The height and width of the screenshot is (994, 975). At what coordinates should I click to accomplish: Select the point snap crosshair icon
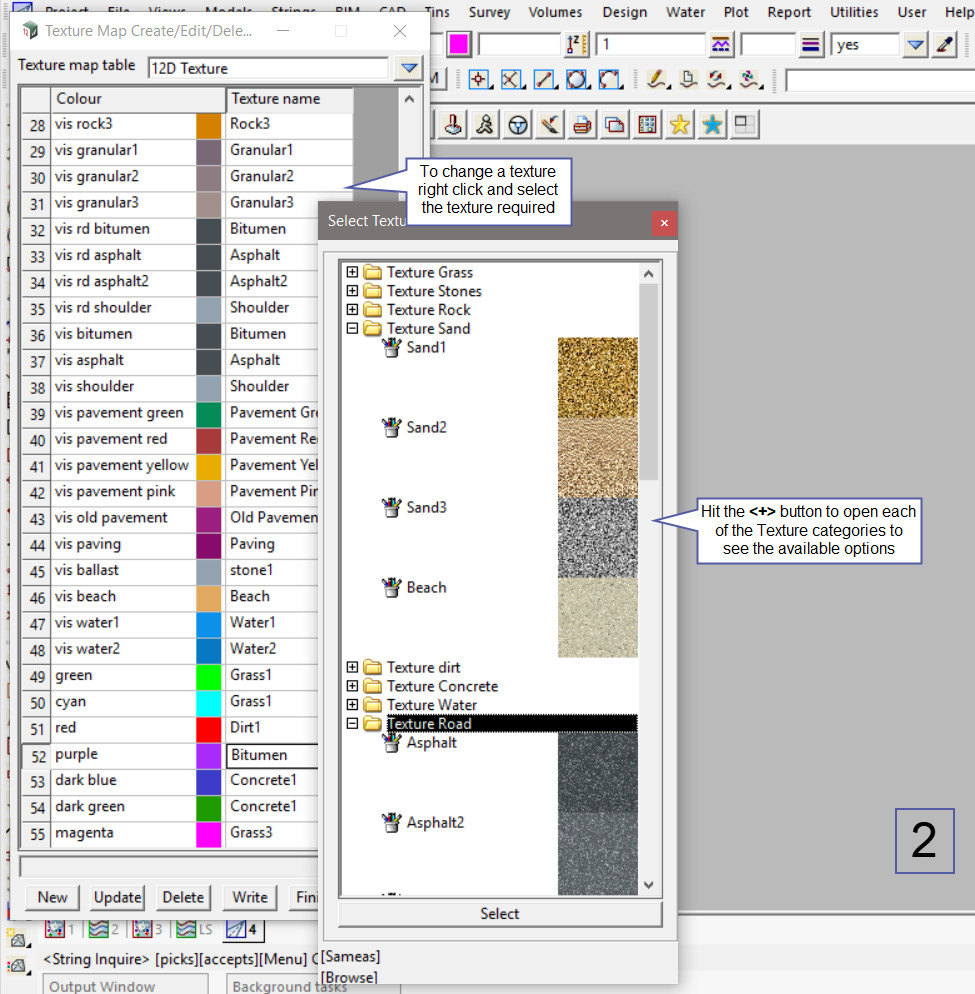tap(479, 80)
